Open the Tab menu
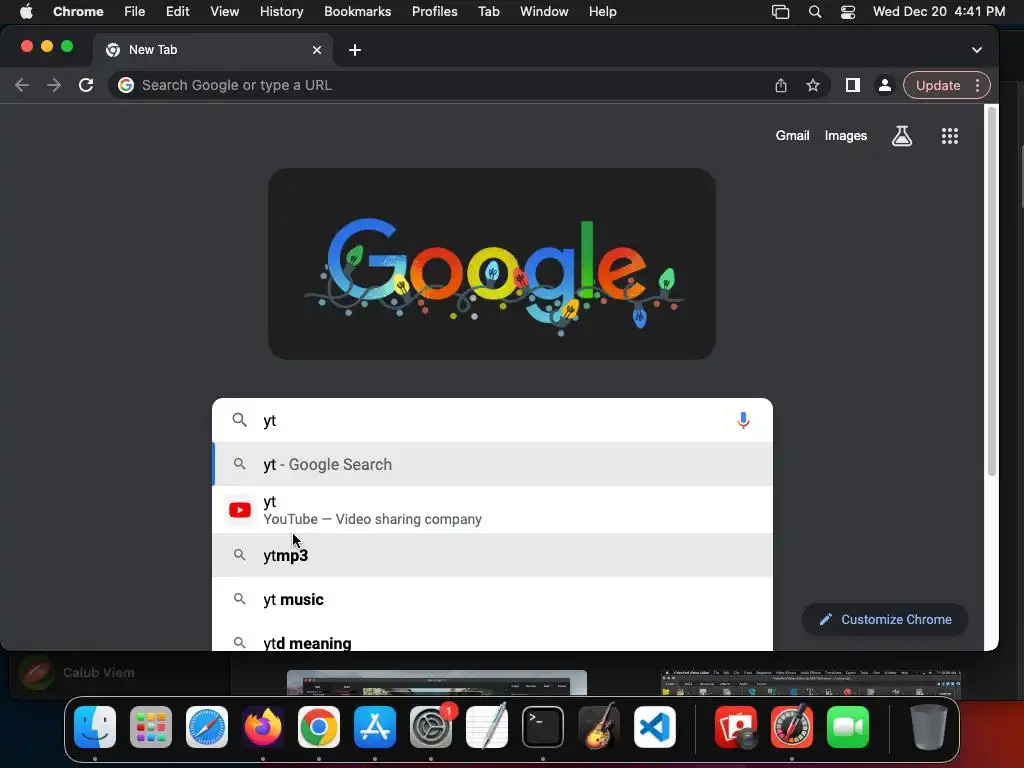Viewport: 1024px width, 768px height. 488,11
